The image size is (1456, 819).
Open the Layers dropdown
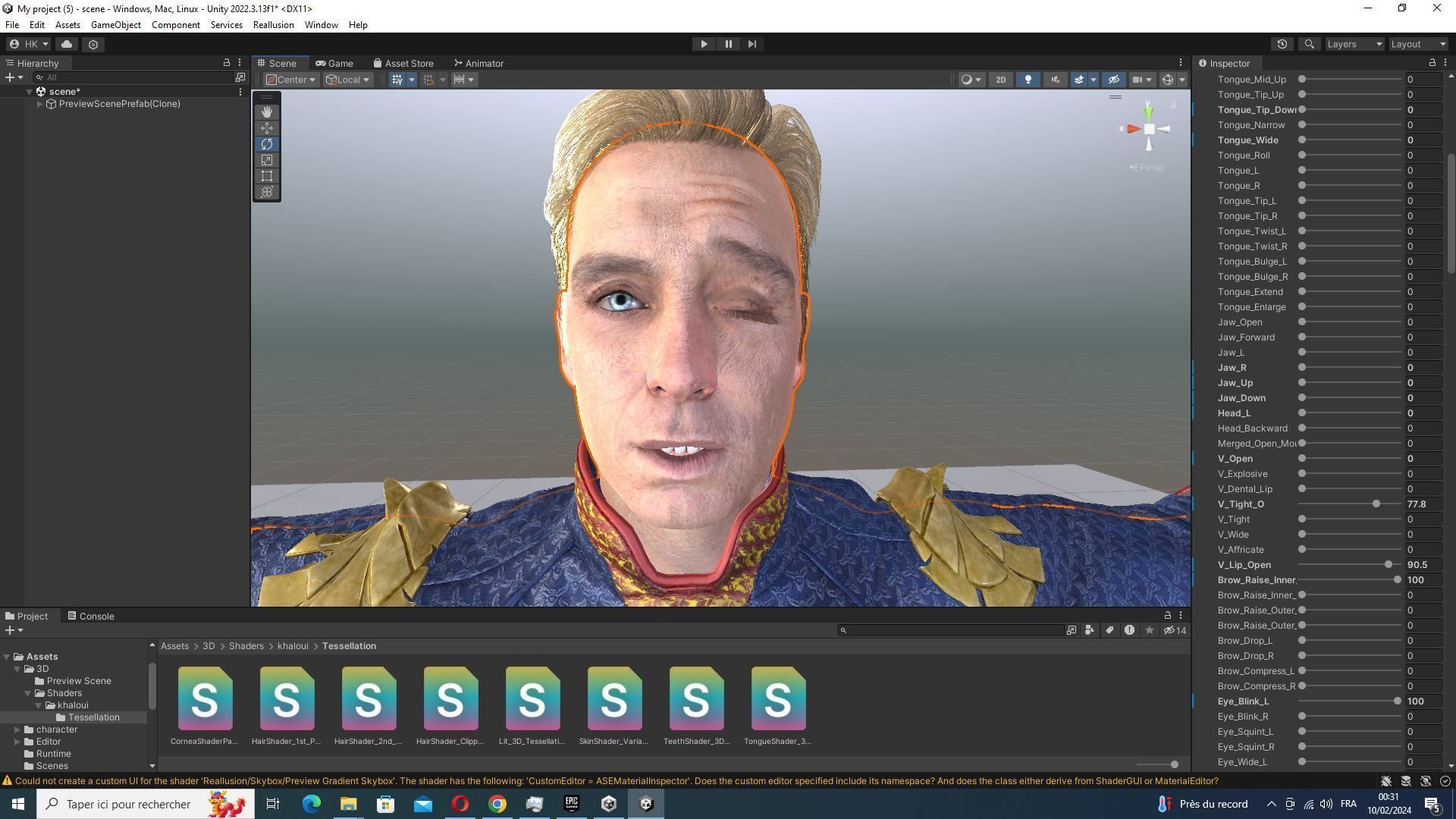pos(1354,44)
